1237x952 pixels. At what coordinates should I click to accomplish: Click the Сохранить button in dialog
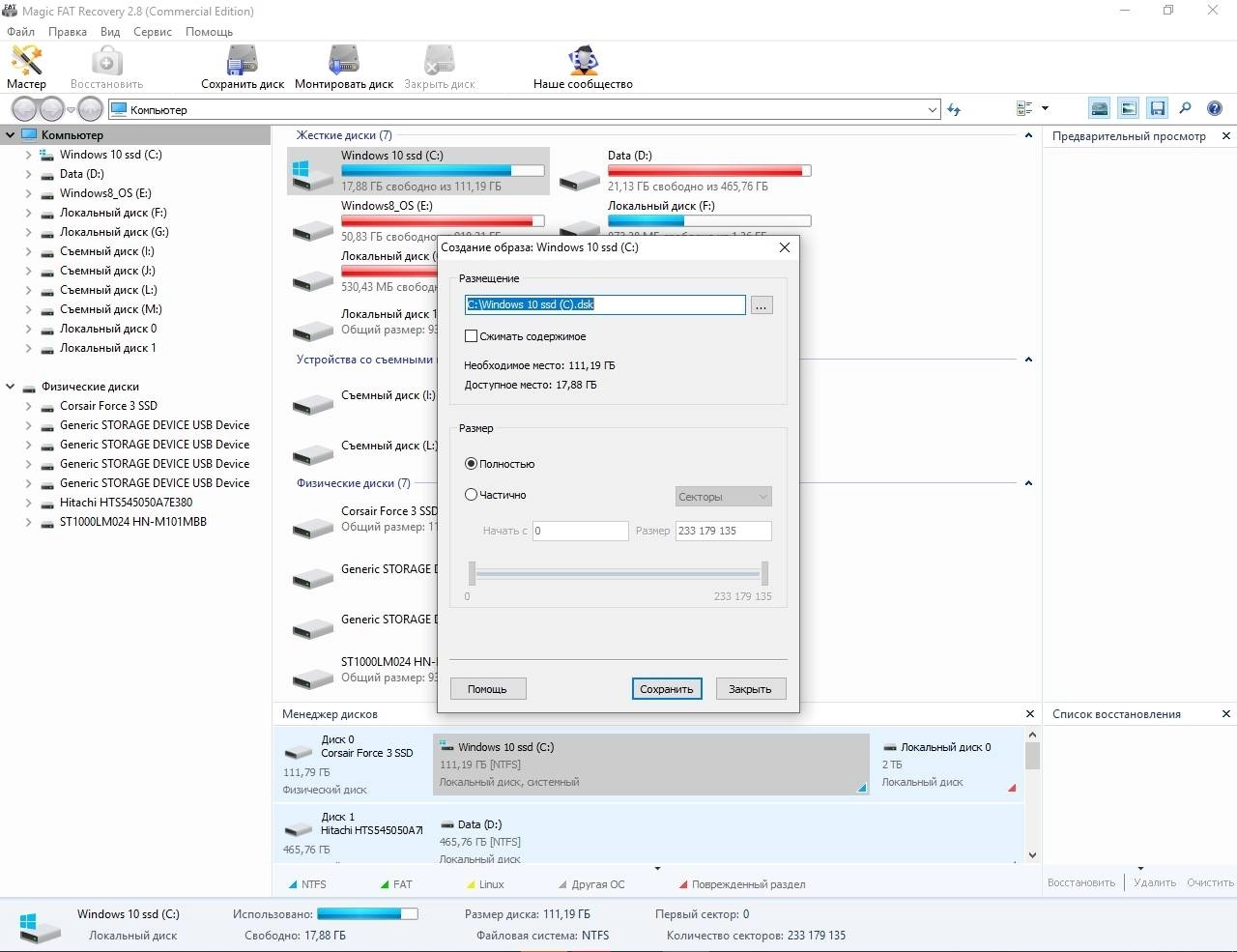[x=667, y=689]
